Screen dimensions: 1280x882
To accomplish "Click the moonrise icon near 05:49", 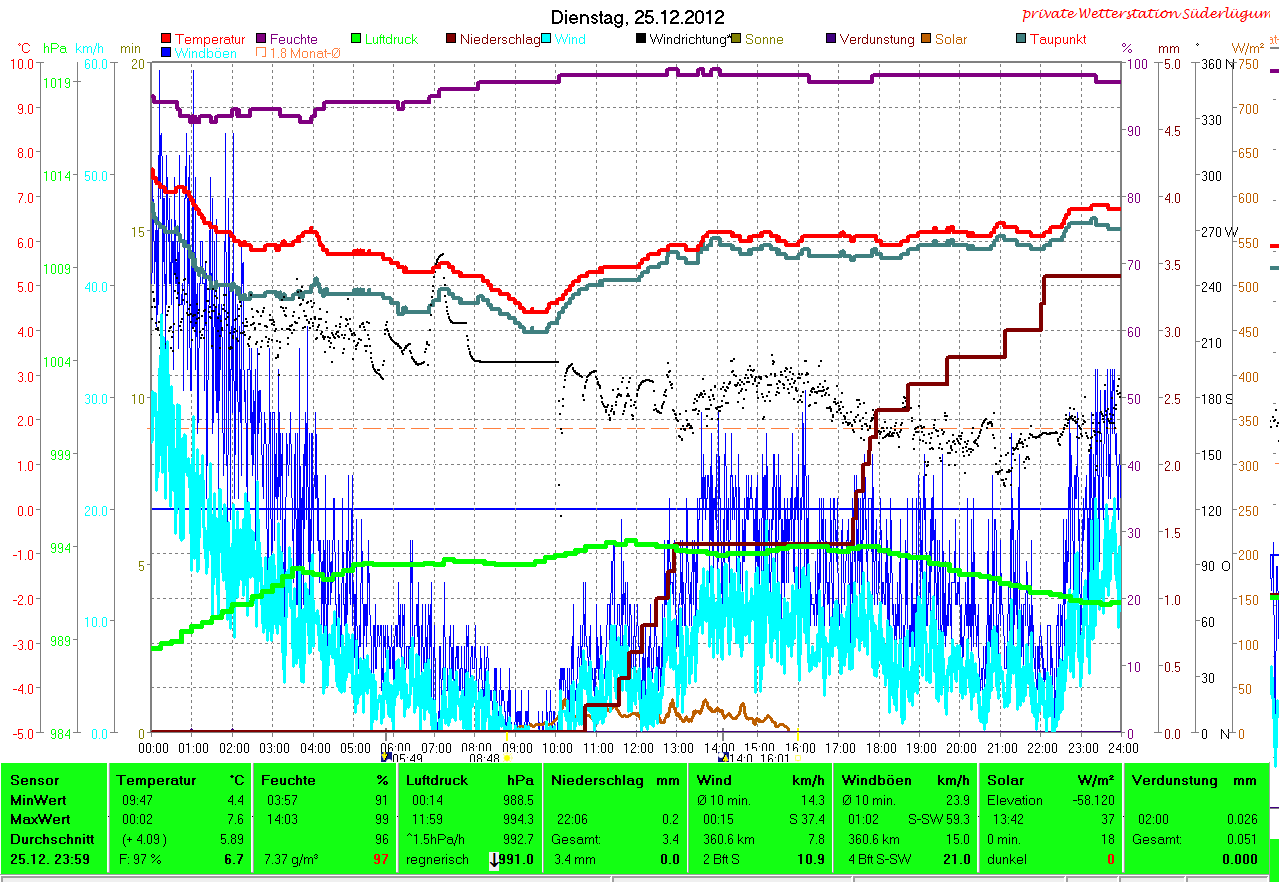I will tap(387, 759).
